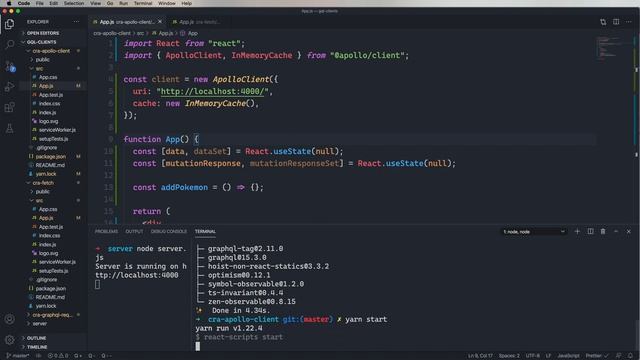Split the editor to the right
This screenshot has width=640, height=360.
(x=616, y=22)
